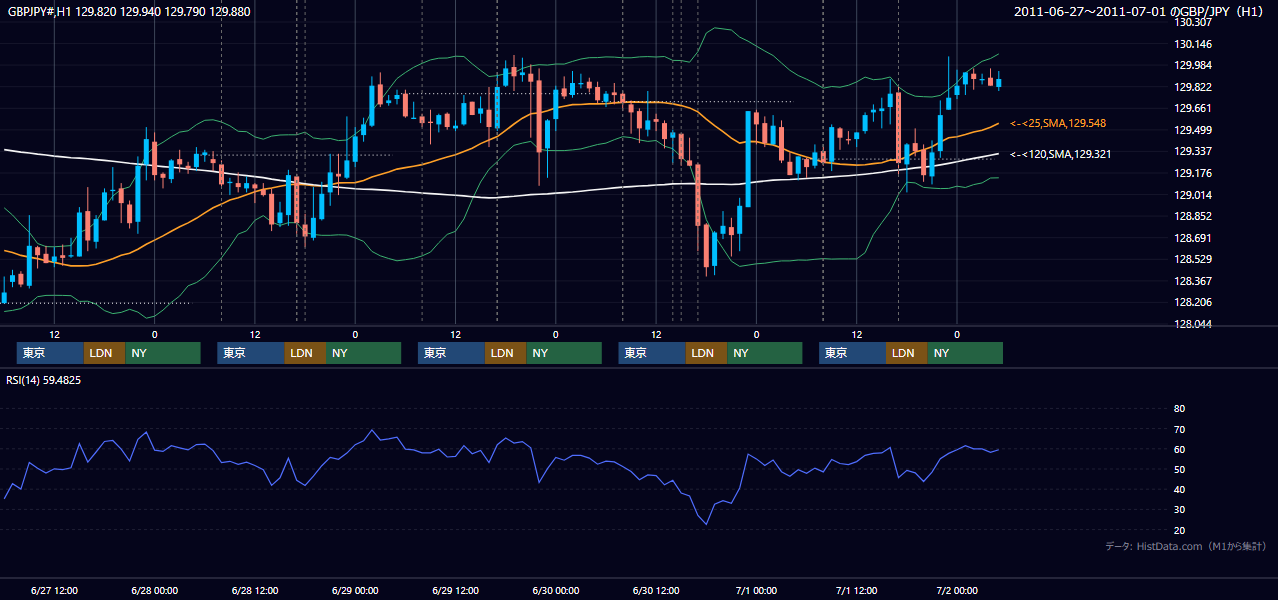The image size is (1278, 600).
Task: Click the 7/1 00:00 time axis label
Action: tap(757, 590)
